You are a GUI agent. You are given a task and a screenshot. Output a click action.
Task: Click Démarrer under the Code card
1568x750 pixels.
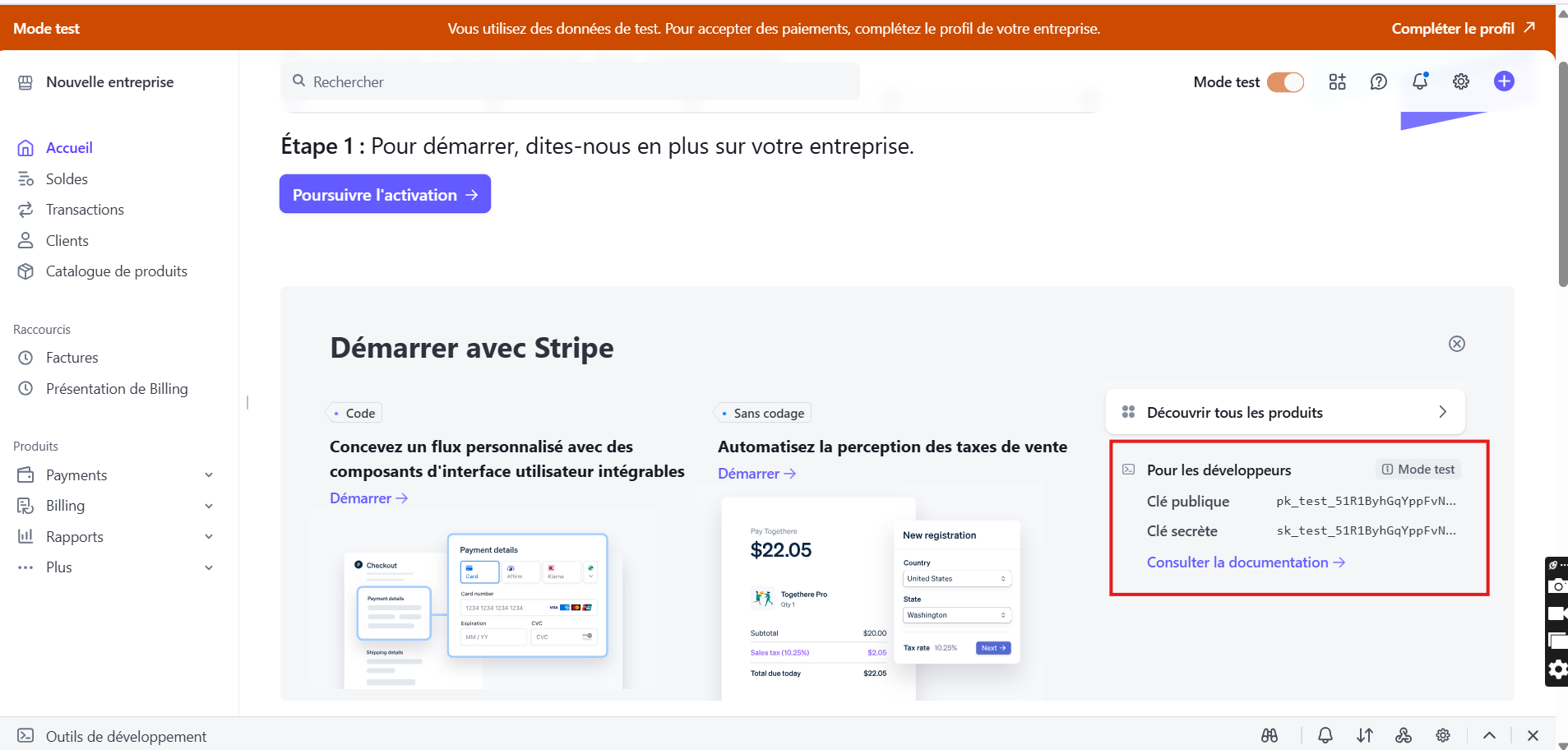click(x=368, y=498)
